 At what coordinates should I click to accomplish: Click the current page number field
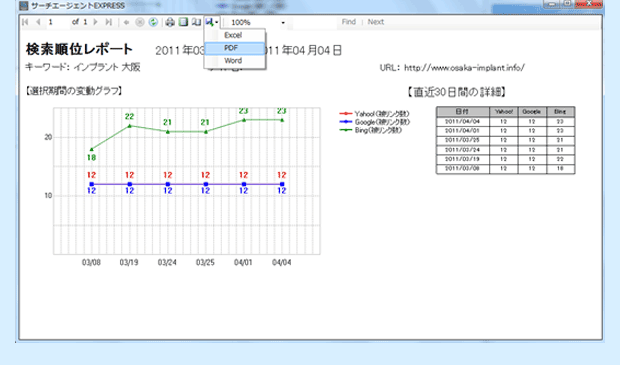point(57,22)
